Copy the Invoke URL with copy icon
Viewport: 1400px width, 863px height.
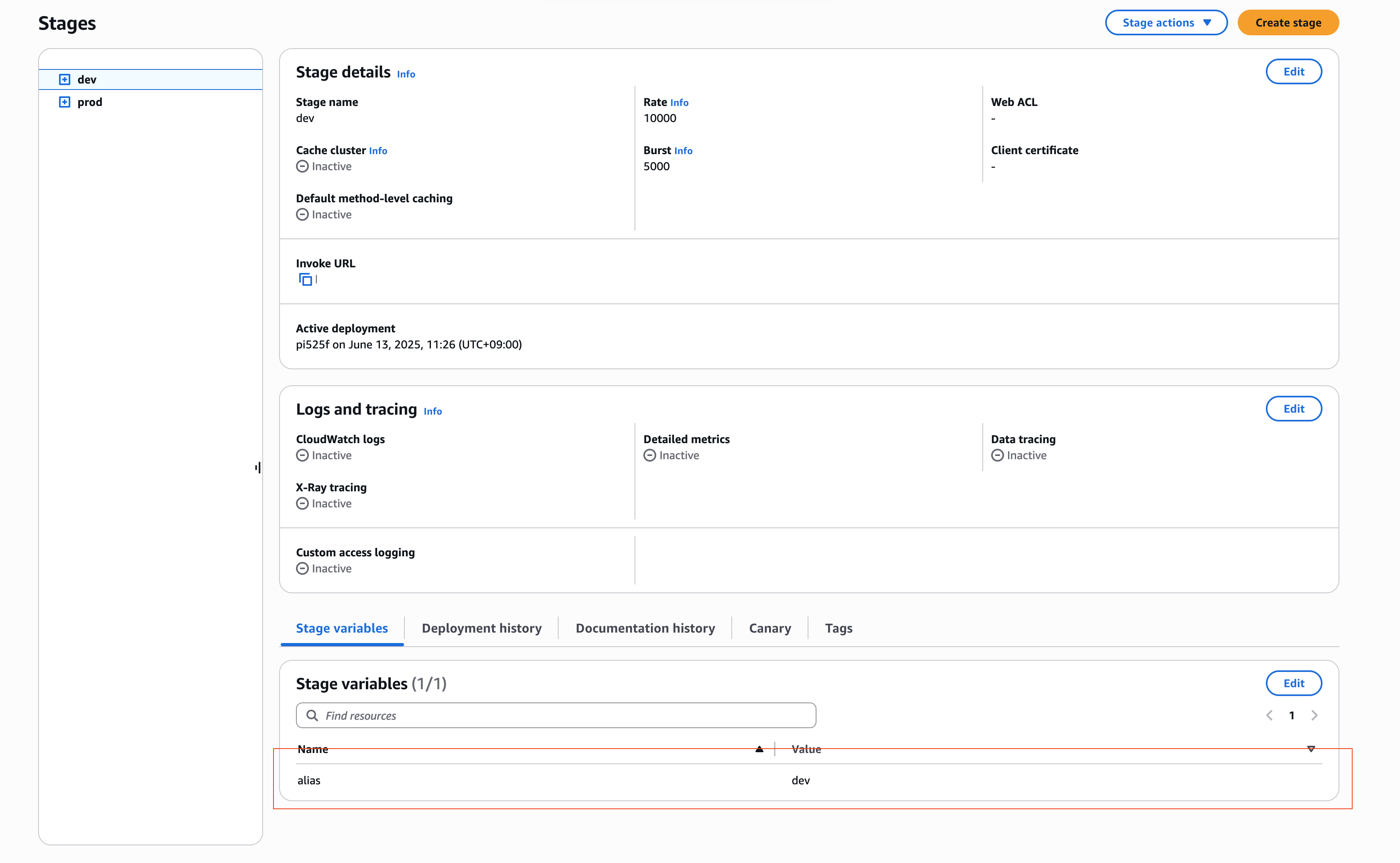click(x=306, y=280)
